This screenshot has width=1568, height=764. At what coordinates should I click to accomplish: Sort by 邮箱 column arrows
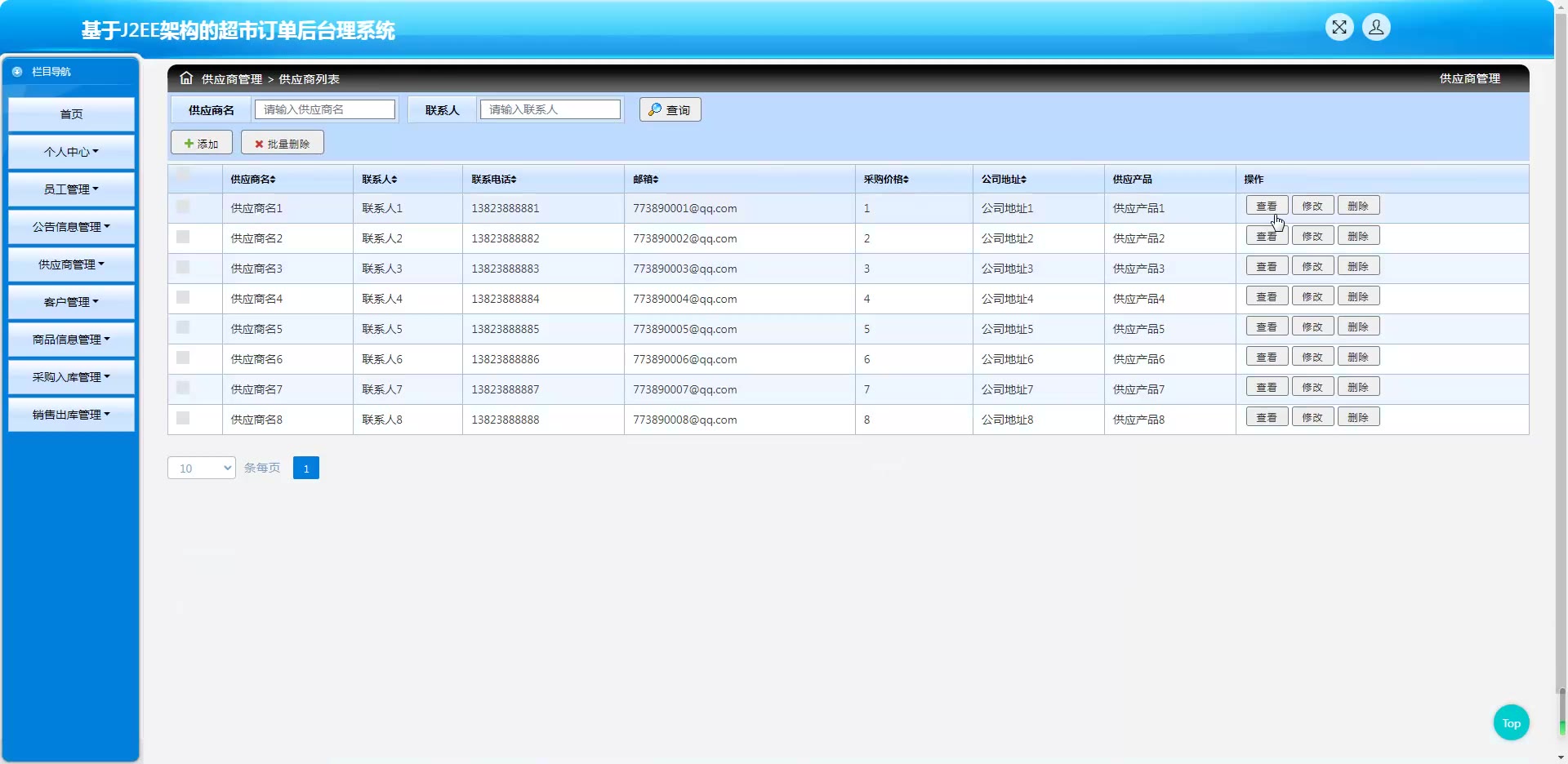pos(656,180)
